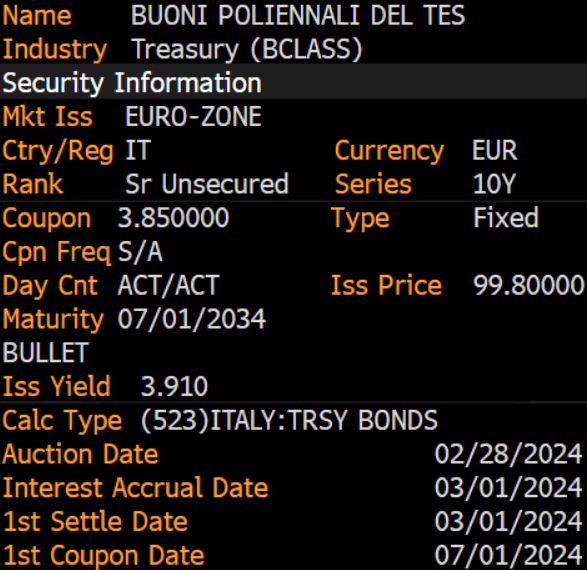Select the Sr Unsecured rank value
Image resolution: width=587 pixels, height=570 pixels.
pyautogui.click(x=207, y=184)
